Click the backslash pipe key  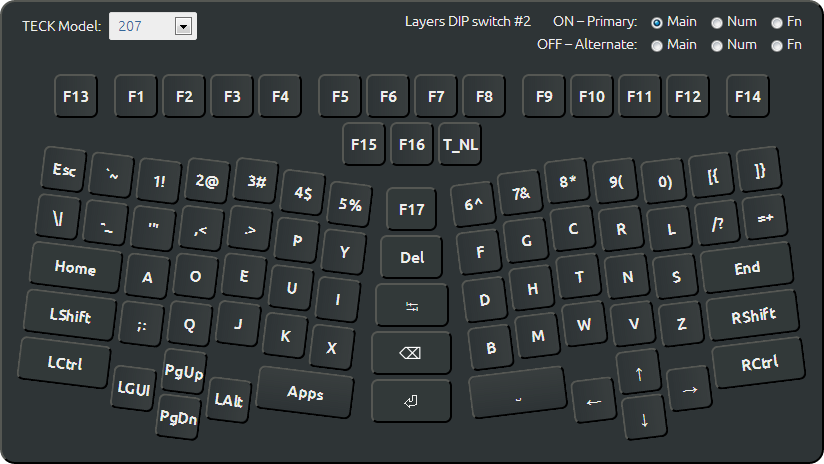pos(58,217)
